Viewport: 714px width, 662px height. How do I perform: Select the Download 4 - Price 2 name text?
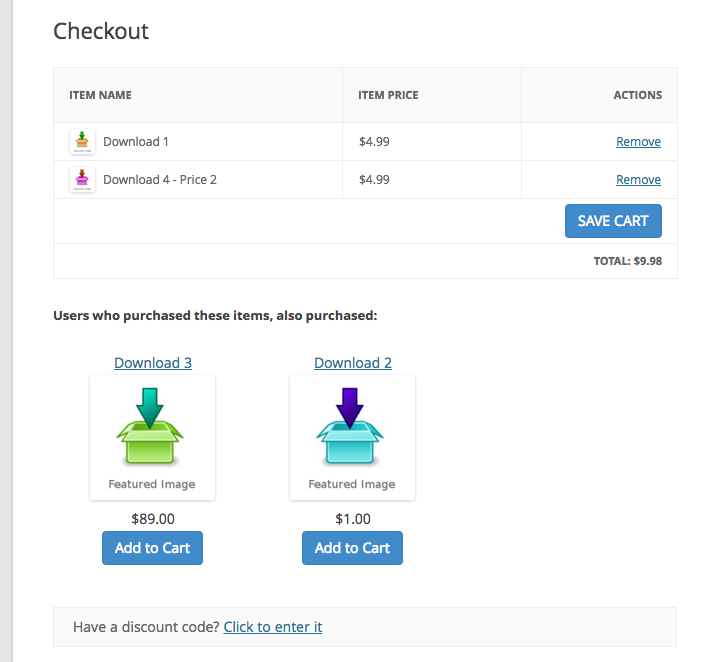pos(160,180)
